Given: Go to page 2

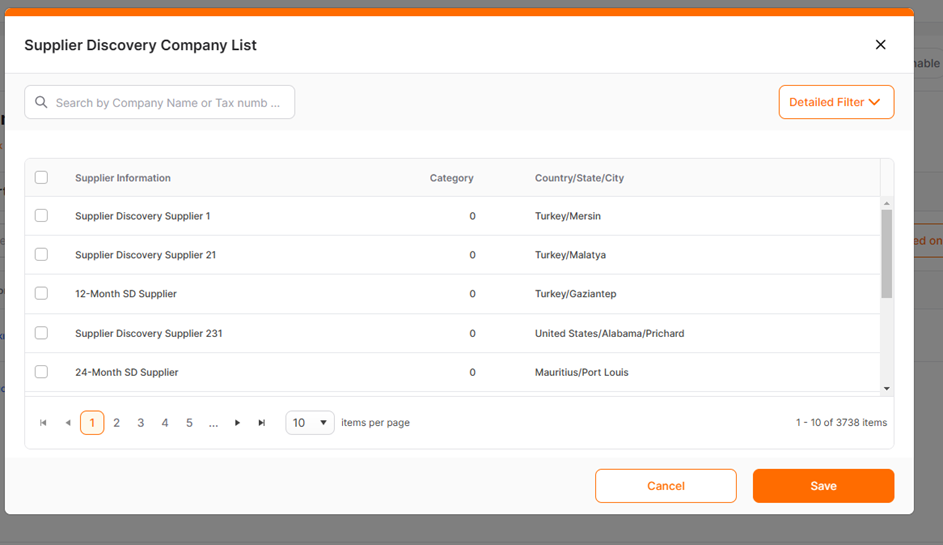Looking at the screenshot, I should (x=117, y=423).
